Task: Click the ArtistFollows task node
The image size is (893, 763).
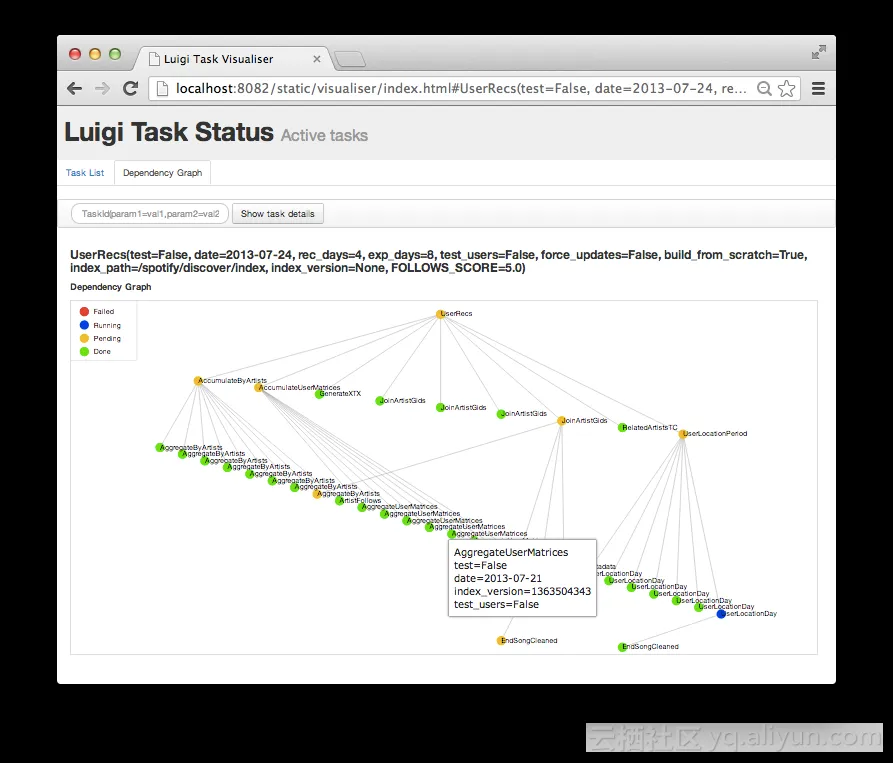Action: tap(337, 500)
